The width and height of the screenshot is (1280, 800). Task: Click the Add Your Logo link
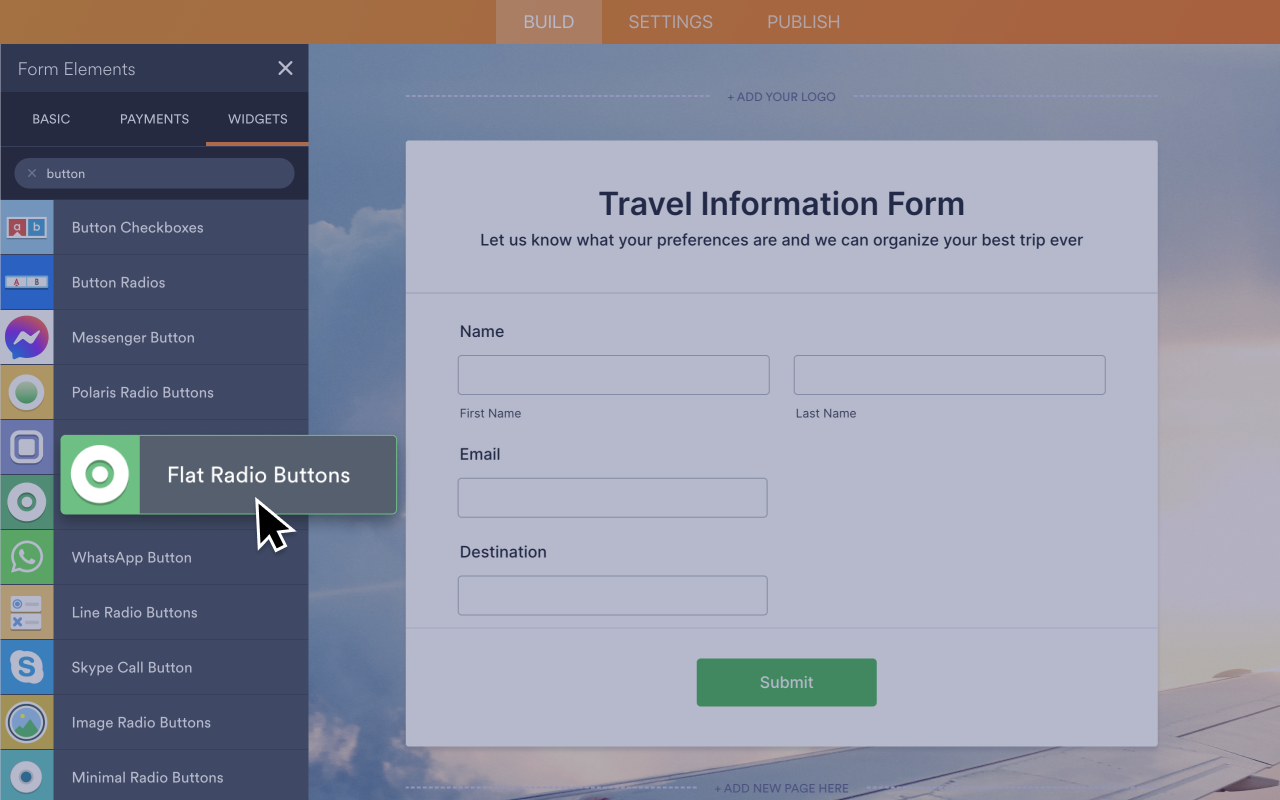pos(781,96)
